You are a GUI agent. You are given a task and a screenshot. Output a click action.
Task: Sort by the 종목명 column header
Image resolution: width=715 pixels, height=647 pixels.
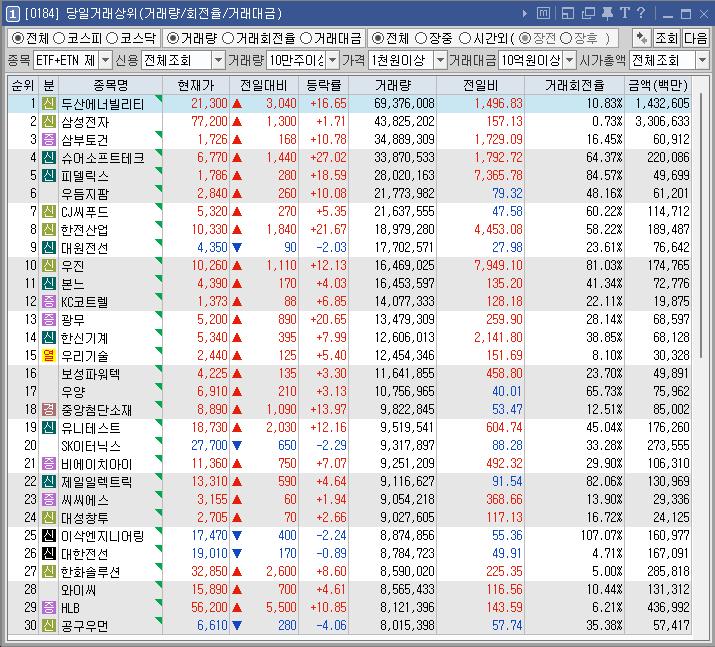(x=110, y=85)
